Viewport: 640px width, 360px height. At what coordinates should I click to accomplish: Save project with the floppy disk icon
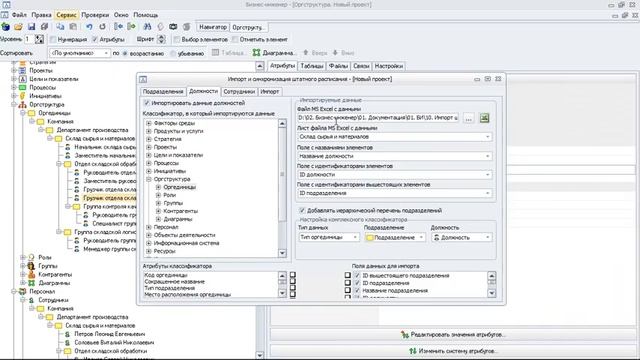pos(31,27)
